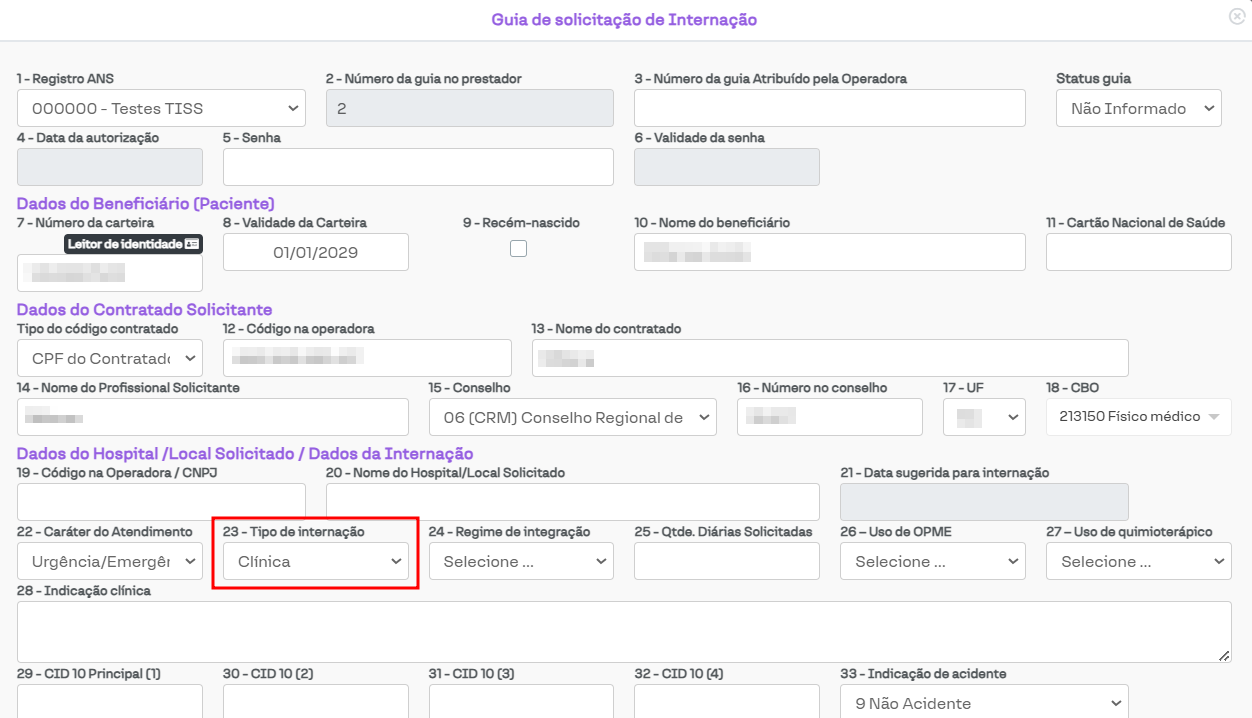The width and height of the screenshot is (1252, 718).
Task: Open the Registro ANS dropdown
Action: click(161, 108)
